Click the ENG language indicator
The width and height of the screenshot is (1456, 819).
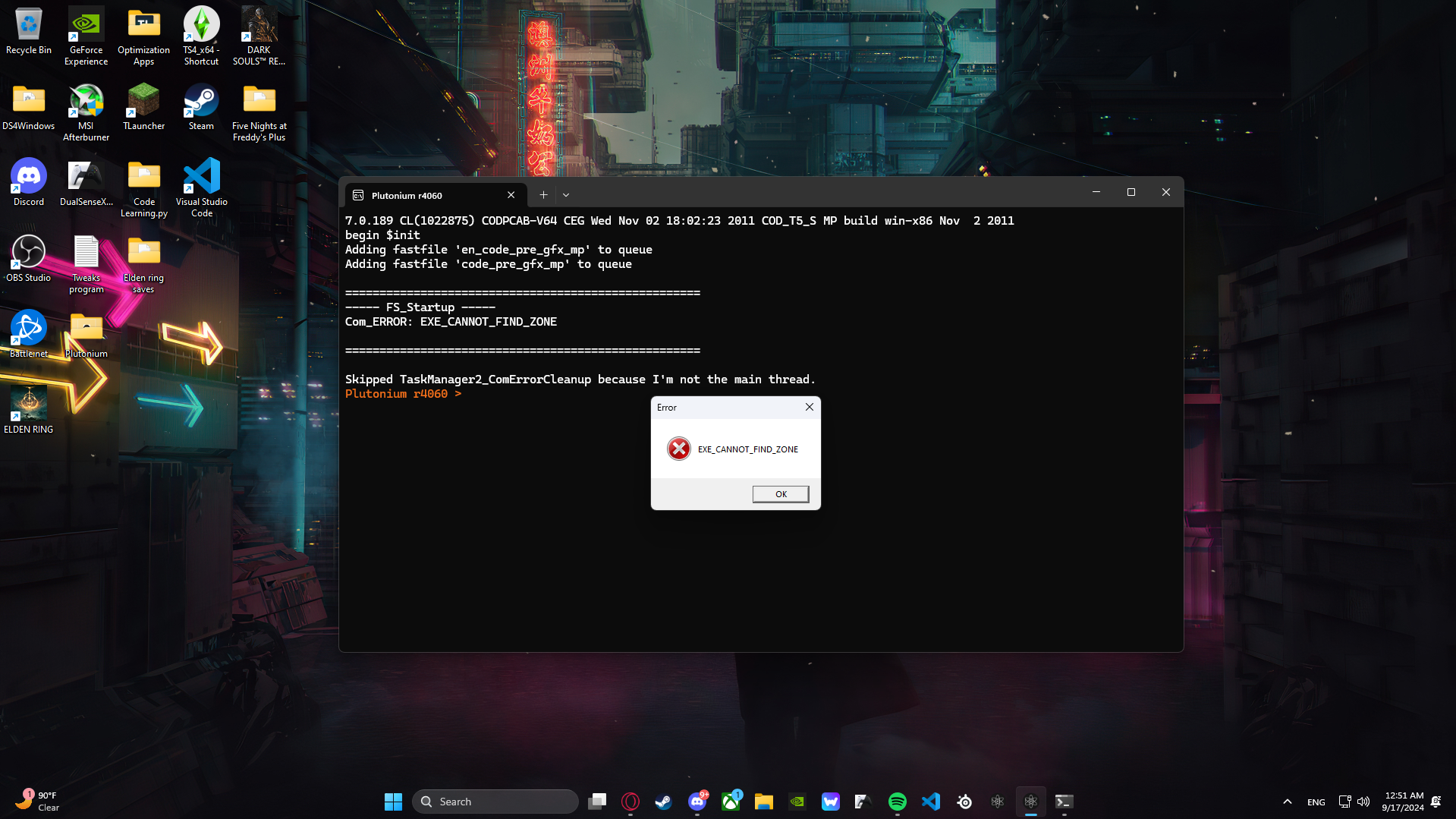(1316, 802)
